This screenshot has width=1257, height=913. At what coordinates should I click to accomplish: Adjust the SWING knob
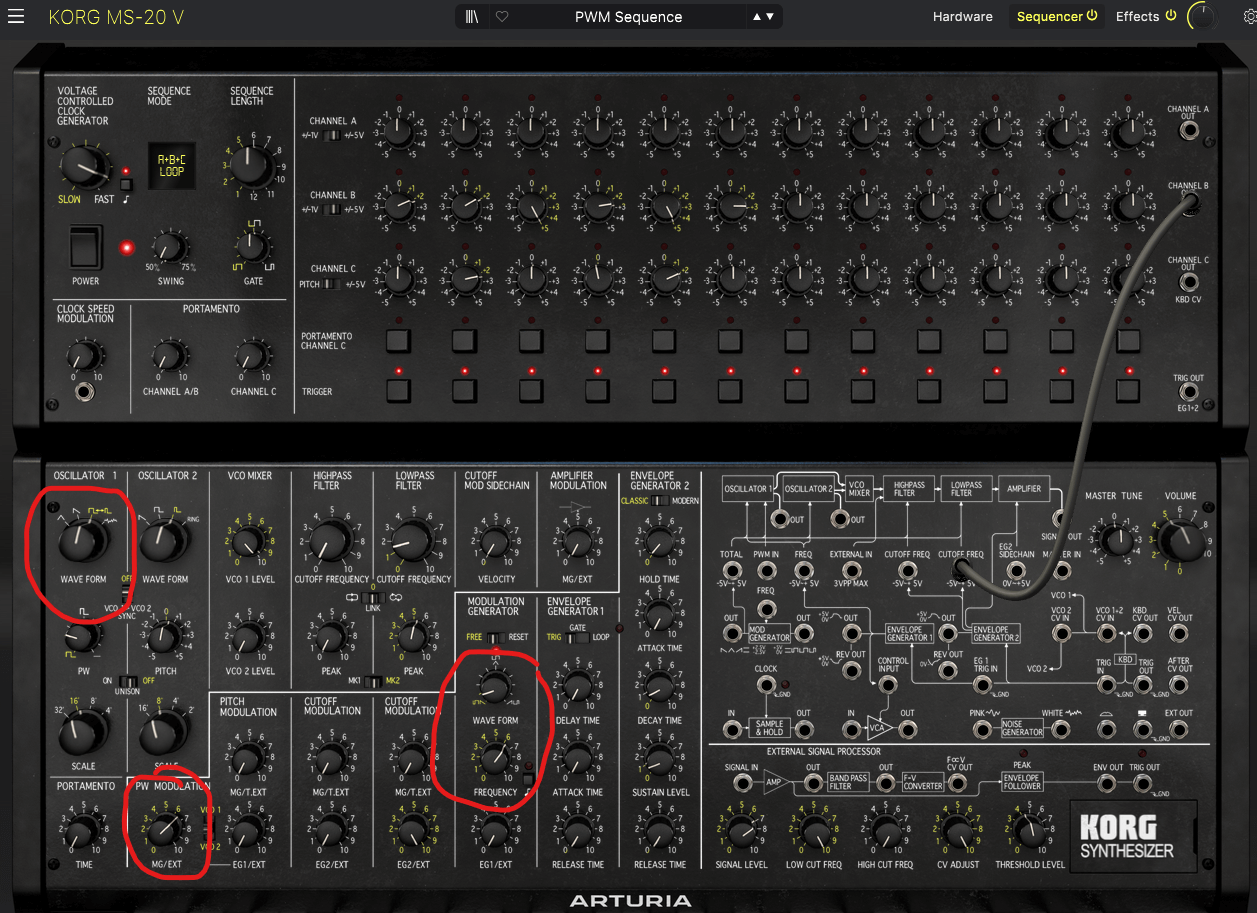click(170, 245)
